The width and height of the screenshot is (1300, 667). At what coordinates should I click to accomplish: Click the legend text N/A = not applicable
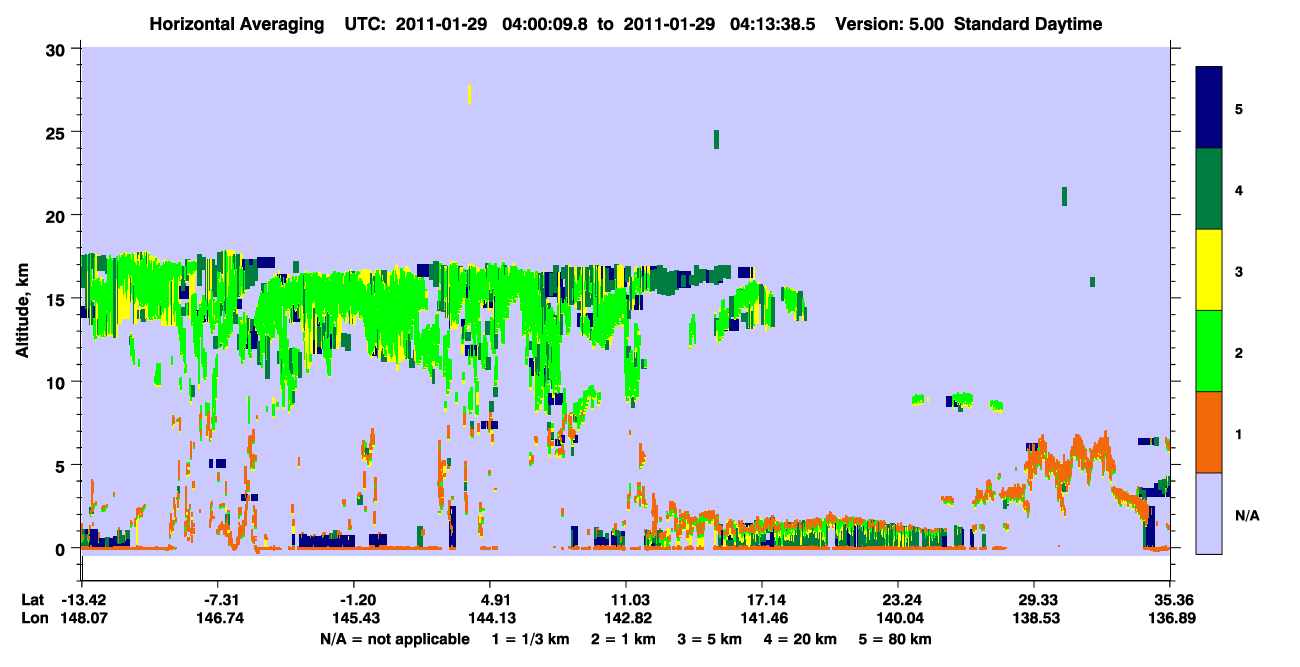point(394,639)
